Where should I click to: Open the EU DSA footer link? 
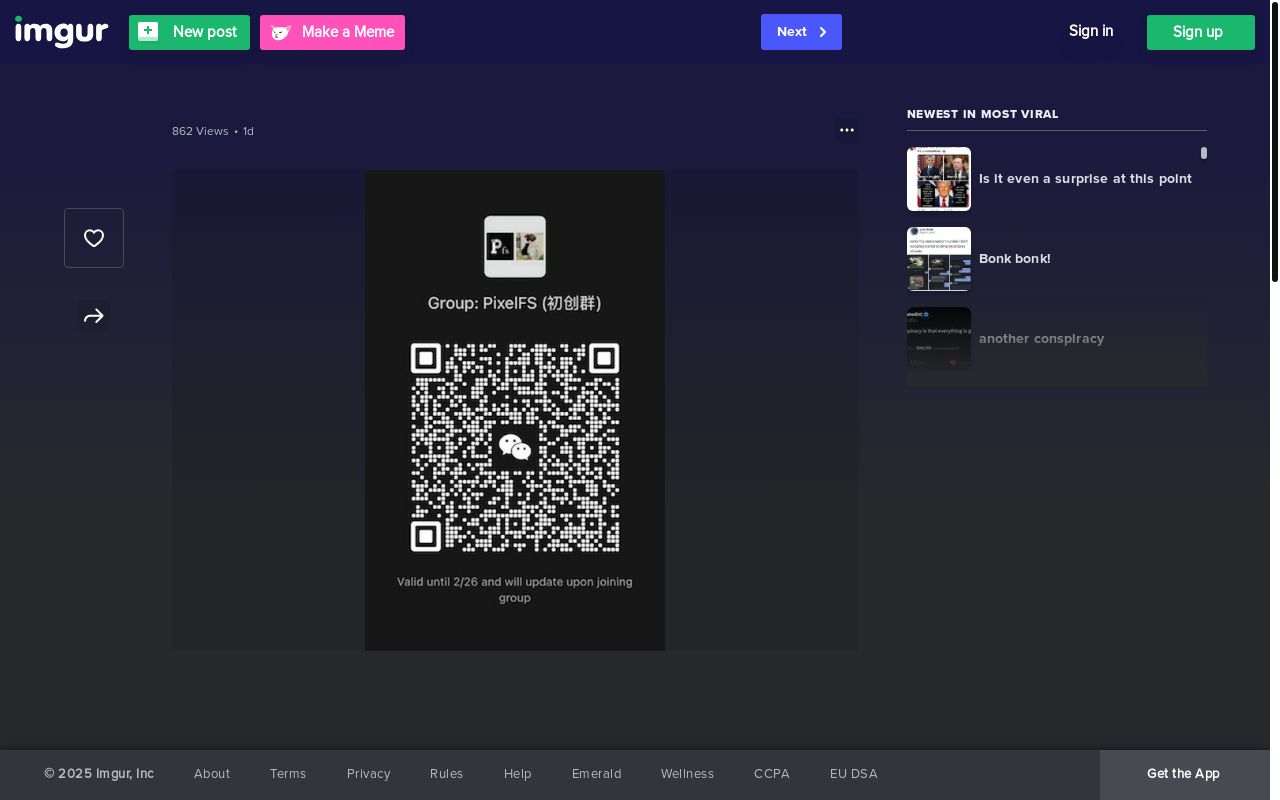pos(854,774)
